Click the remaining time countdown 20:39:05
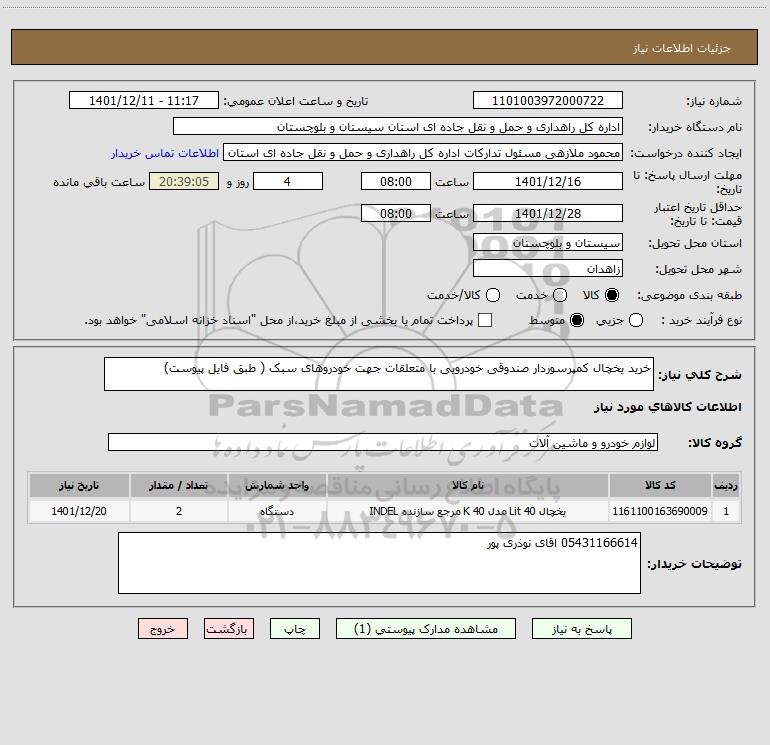 coord(184,182)
